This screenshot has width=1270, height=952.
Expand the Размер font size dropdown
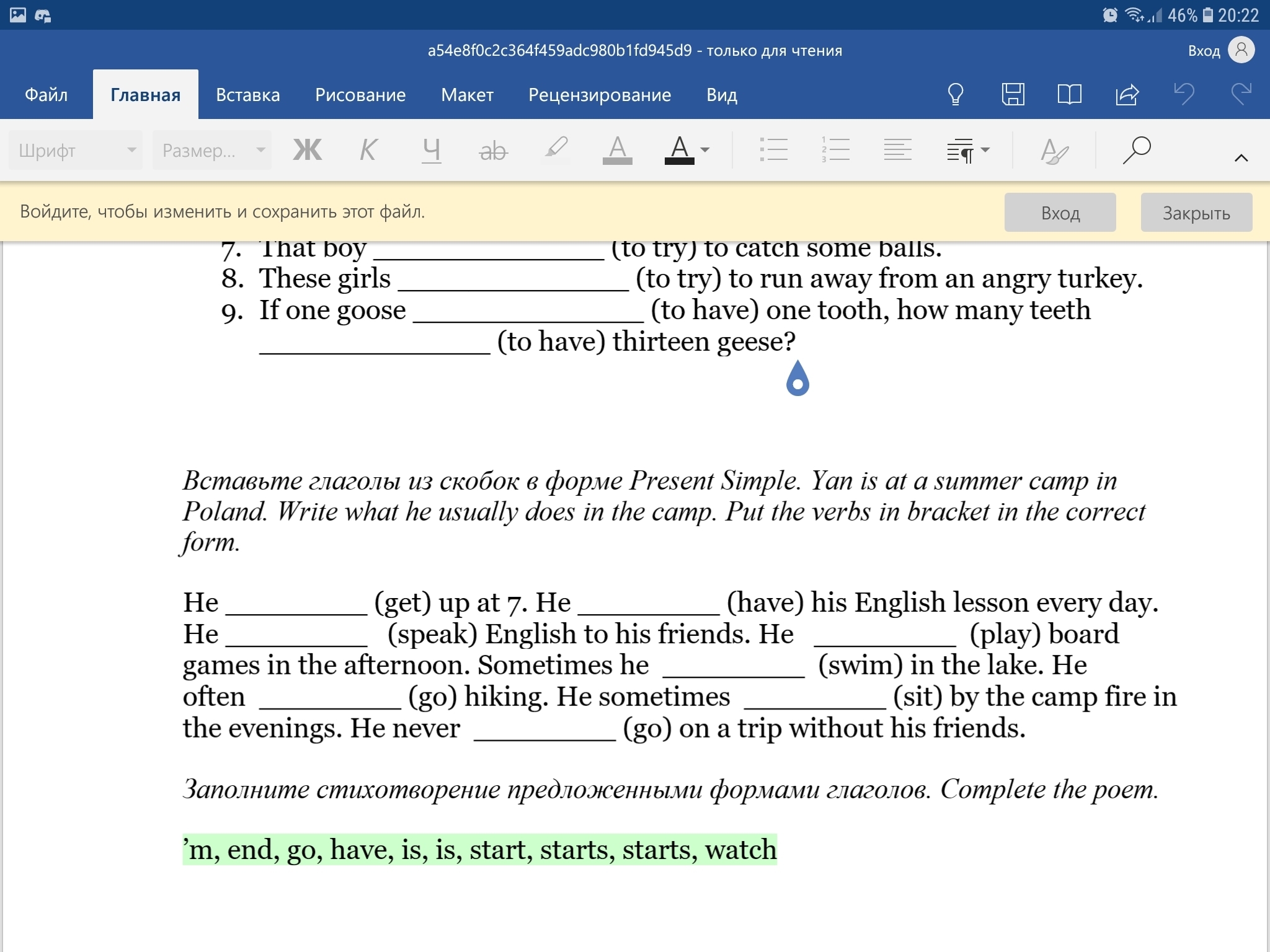212,150
